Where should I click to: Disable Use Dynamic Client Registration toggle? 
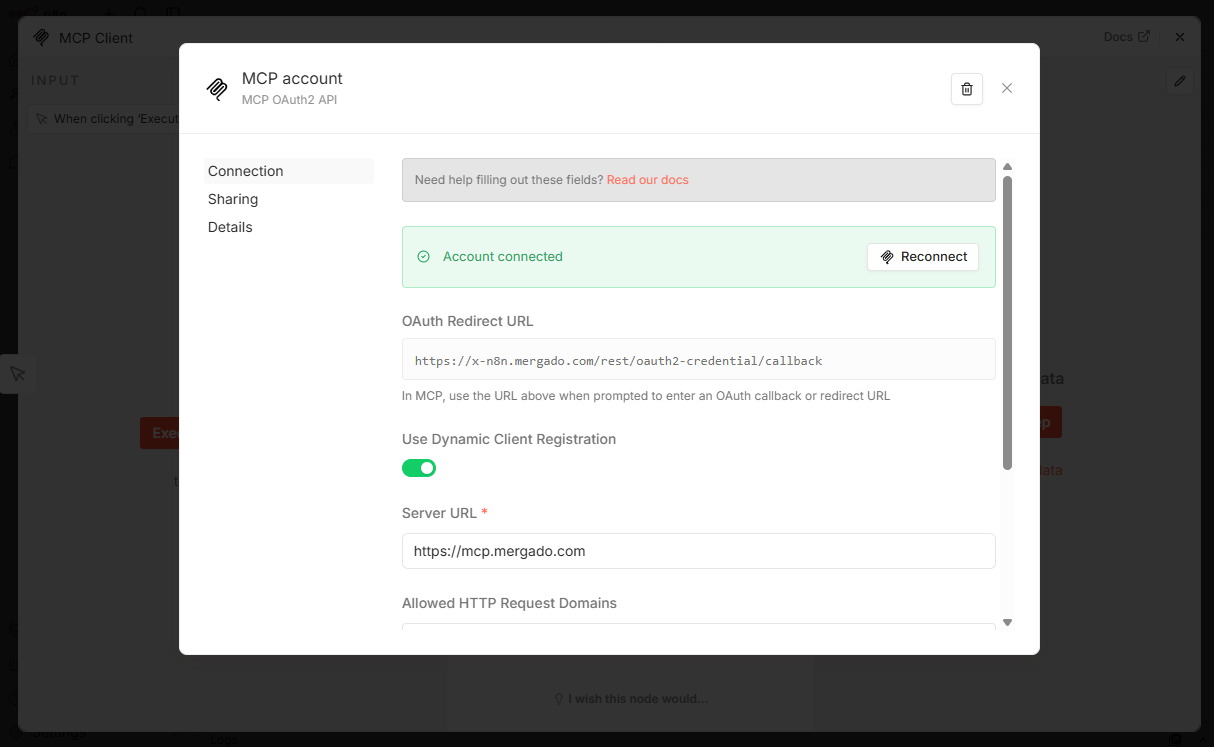coord(419,468)
